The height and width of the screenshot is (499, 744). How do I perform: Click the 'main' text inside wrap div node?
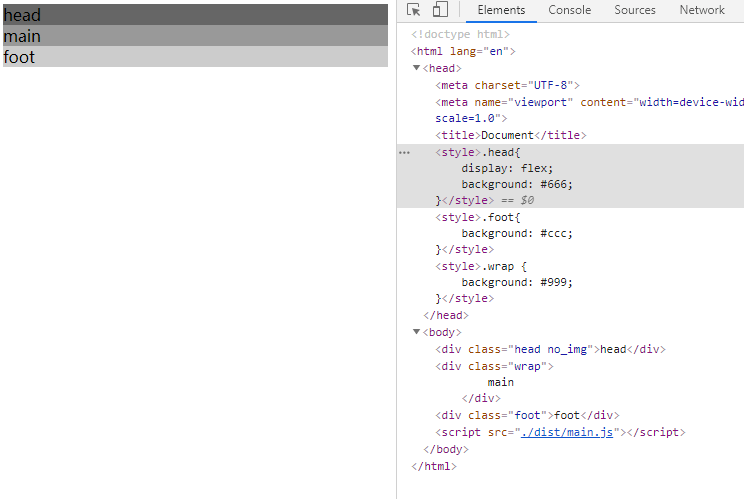501,382
